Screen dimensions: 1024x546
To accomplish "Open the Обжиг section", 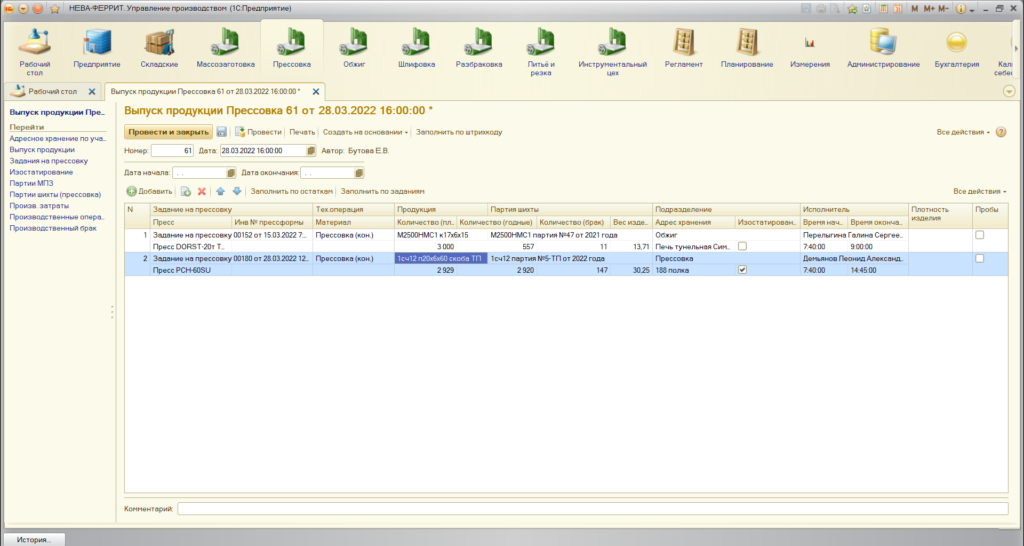I will click(x=354, y=49).
